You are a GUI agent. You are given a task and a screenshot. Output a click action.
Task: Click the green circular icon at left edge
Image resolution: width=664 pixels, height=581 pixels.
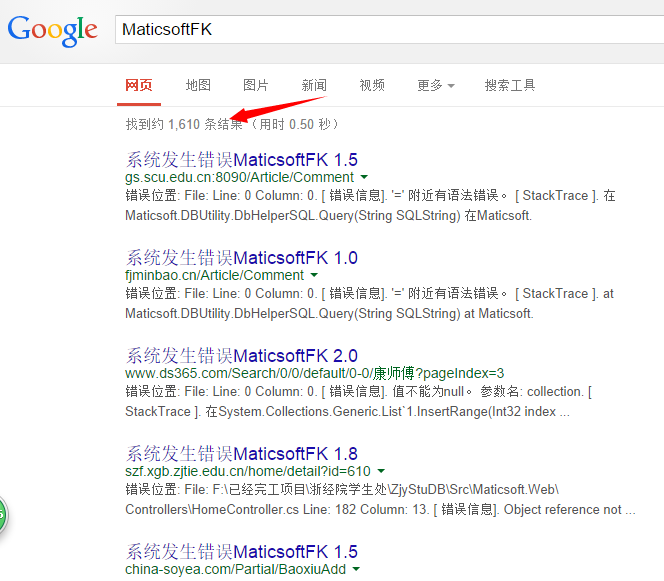3,515
